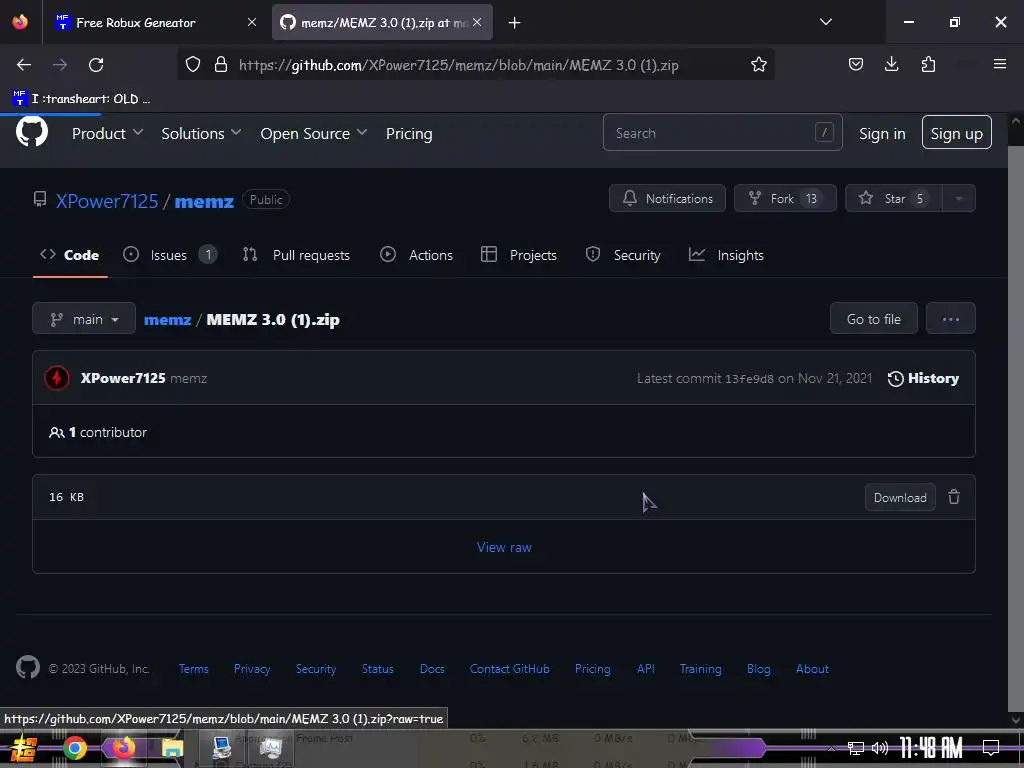Reload the current page
This screenshot has width=1024, height=768.
coord(96,65)
